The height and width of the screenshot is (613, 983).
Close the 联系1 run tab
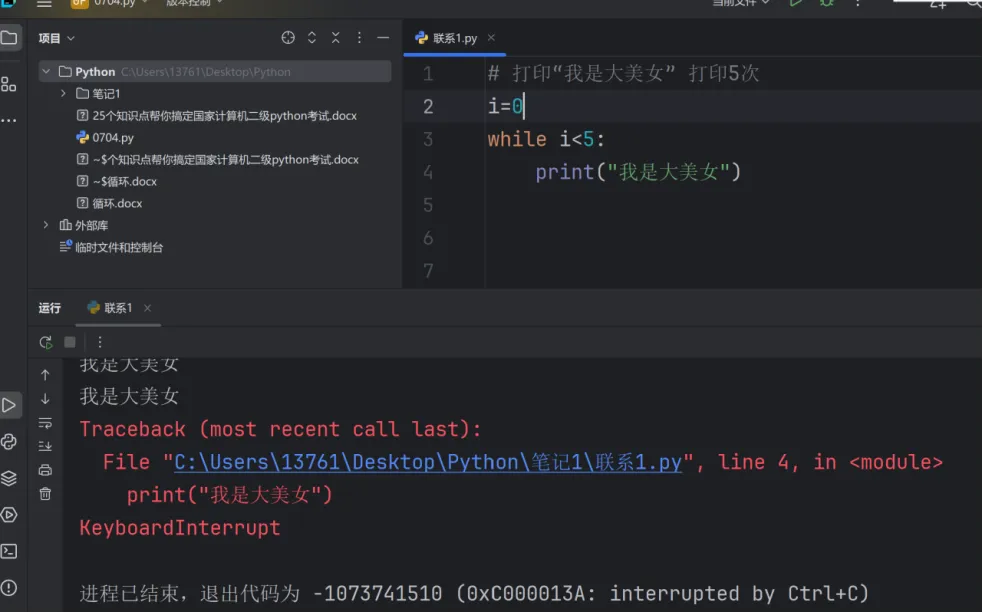click(x=147, y=308)
